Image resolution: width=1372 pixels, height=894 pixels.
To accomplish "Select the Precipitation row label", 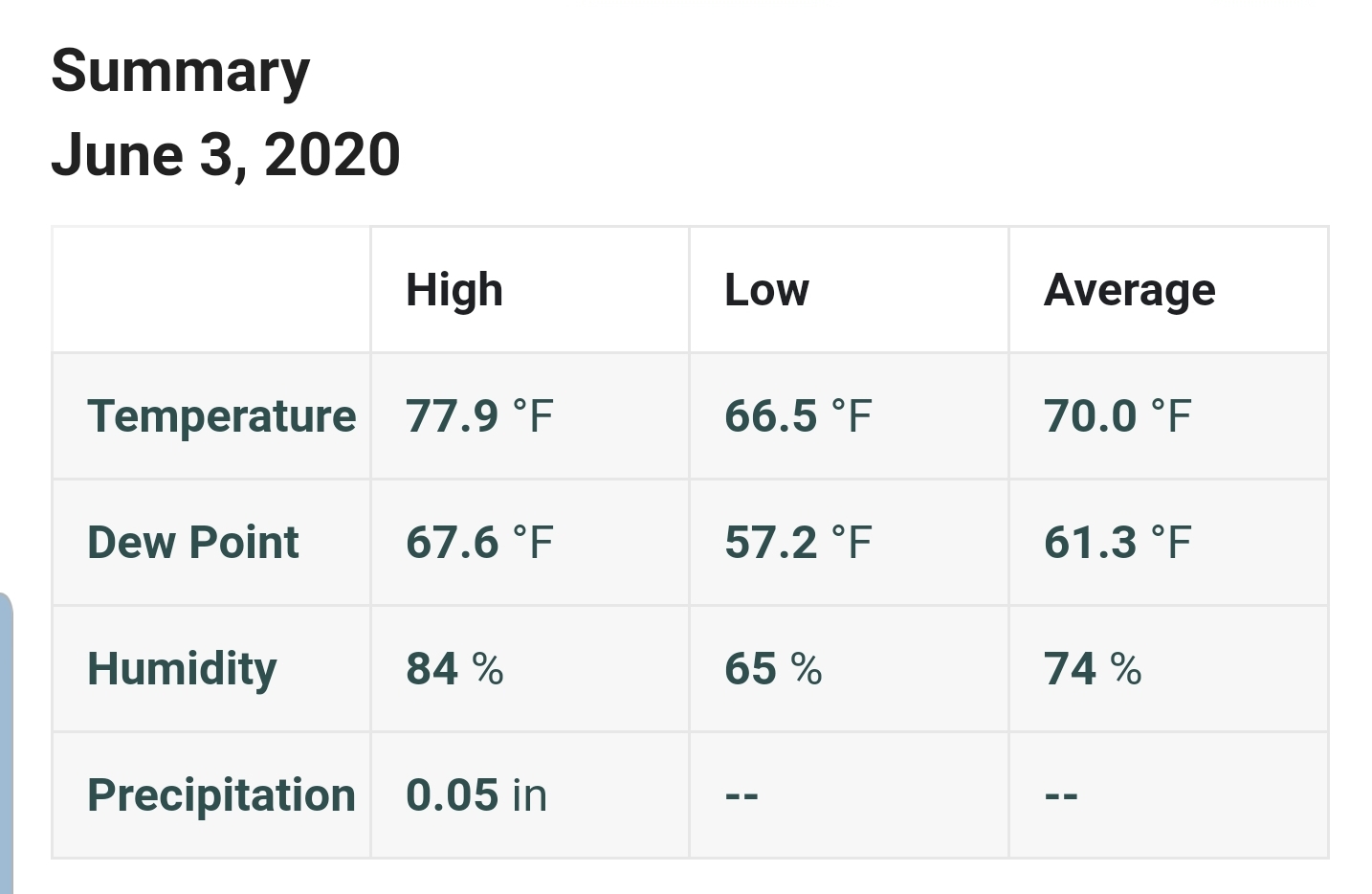I will tap(221, 795).
